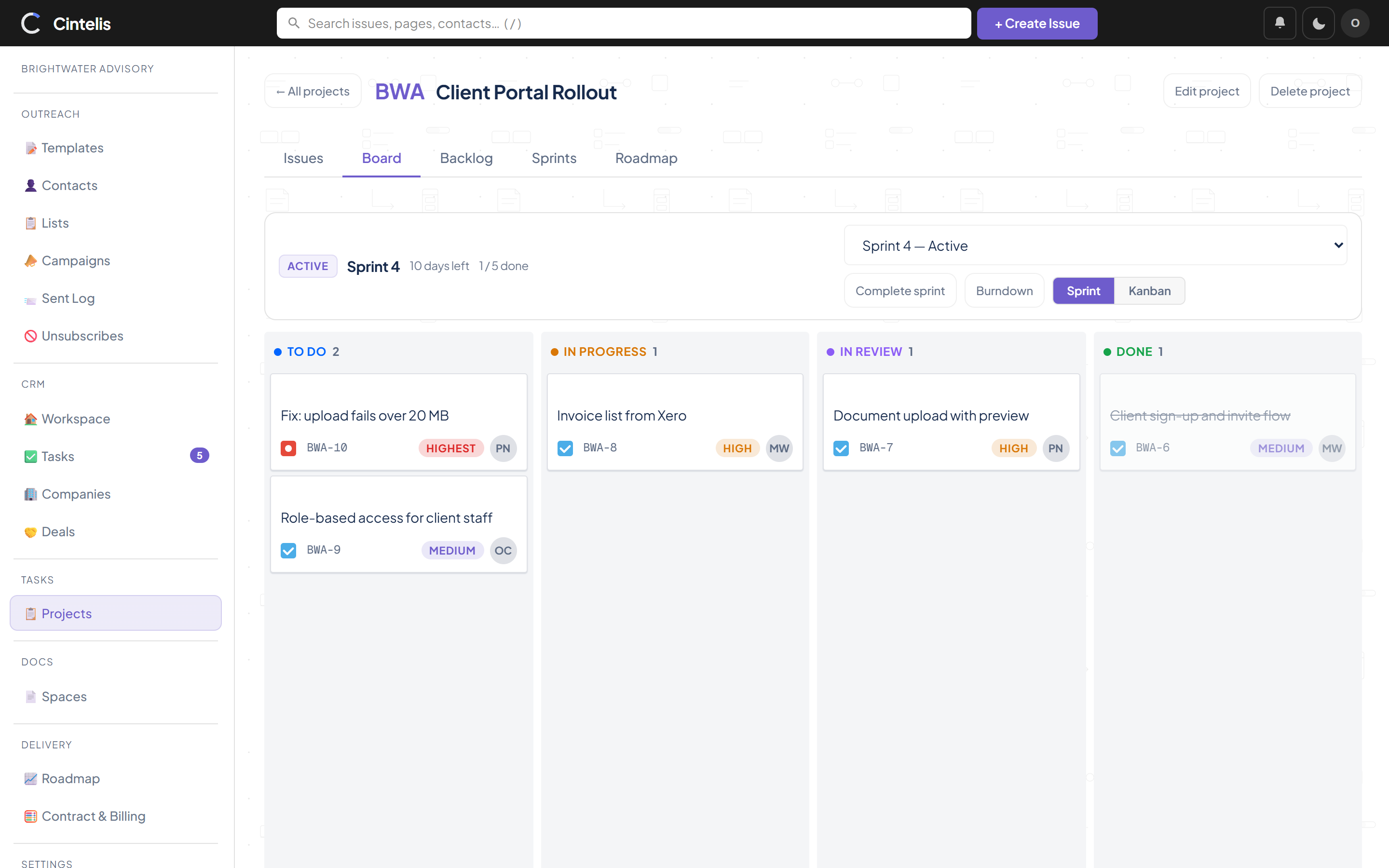The width and height of the screenshot is (1389, 868).
Task: Switch to the project Roadmap tab
Action: click(x=646, y=159)
